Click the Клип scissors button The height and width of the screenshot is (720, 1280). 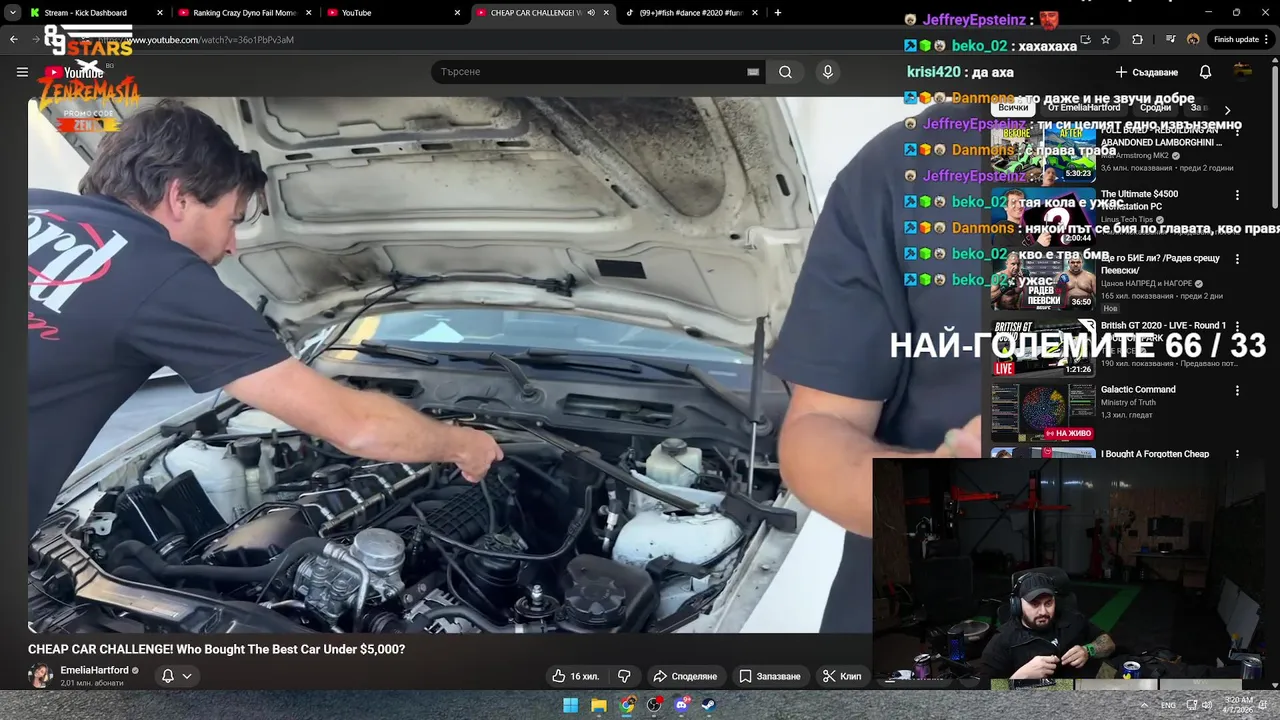[842, 676]
